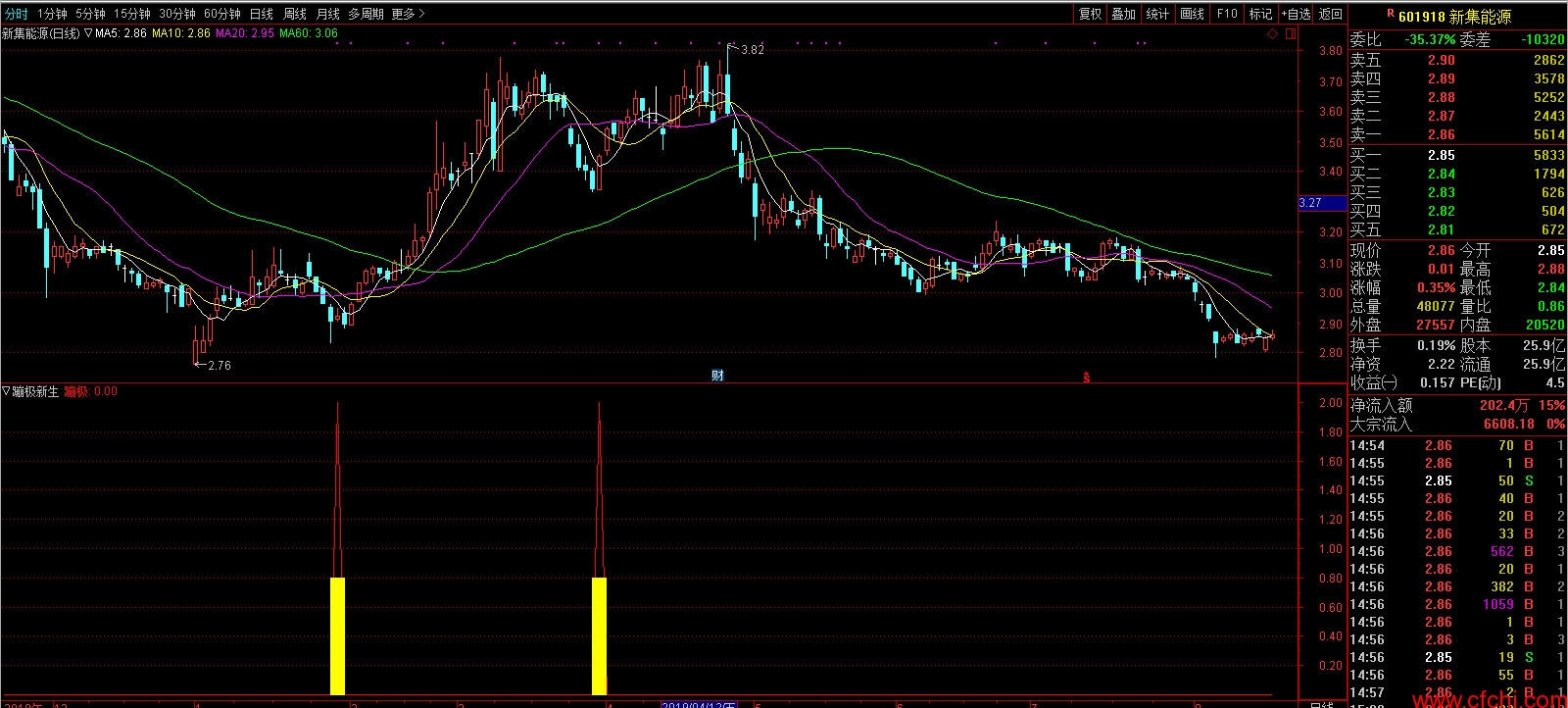Open the 蹦极新生 indicator triangle dropdown
This screenshot has height=708, width=1568.
[x=6, y=391]
